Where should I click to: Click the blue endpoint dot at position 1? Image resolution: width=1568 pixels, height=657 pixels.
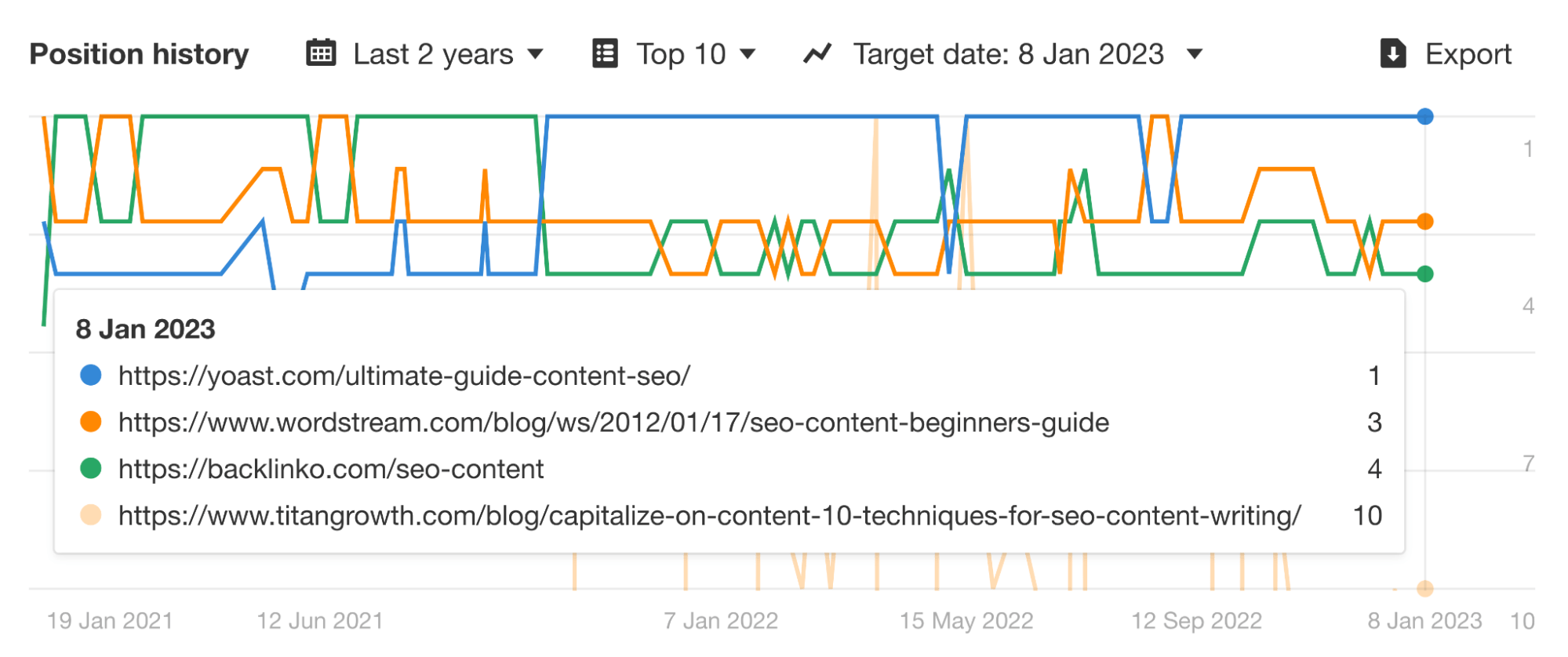point(1424,116)
